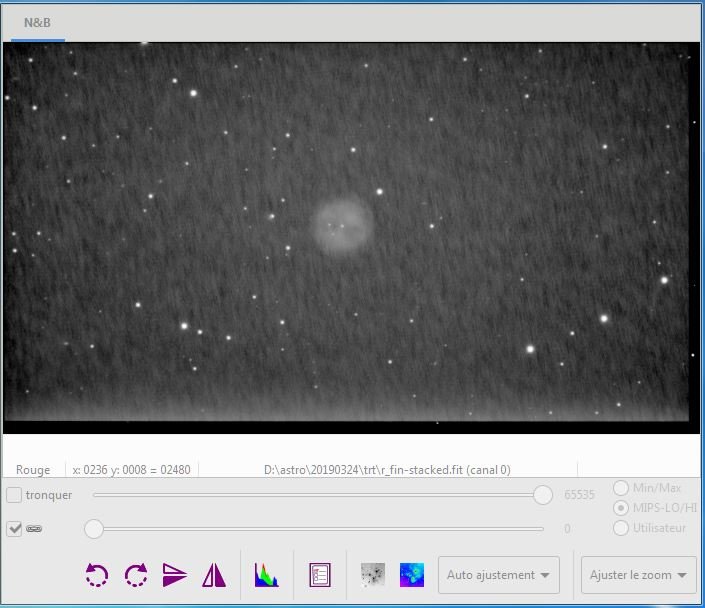705x608 pixels.
Task: Select Min/Max radio option
Action: [x=620, y=488]
